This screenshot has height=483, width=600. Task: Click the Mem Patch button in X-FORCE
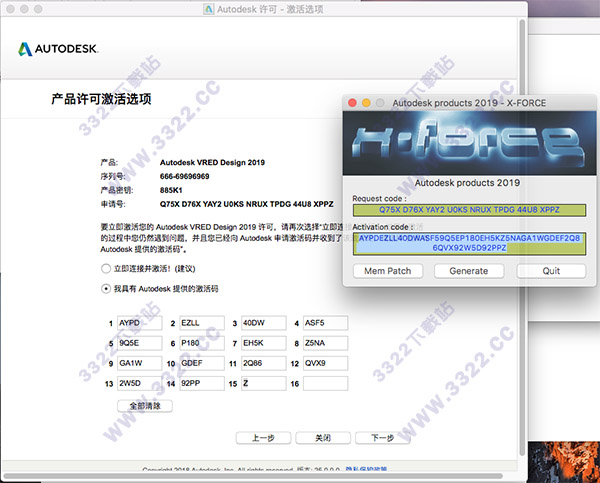(388, 271)
